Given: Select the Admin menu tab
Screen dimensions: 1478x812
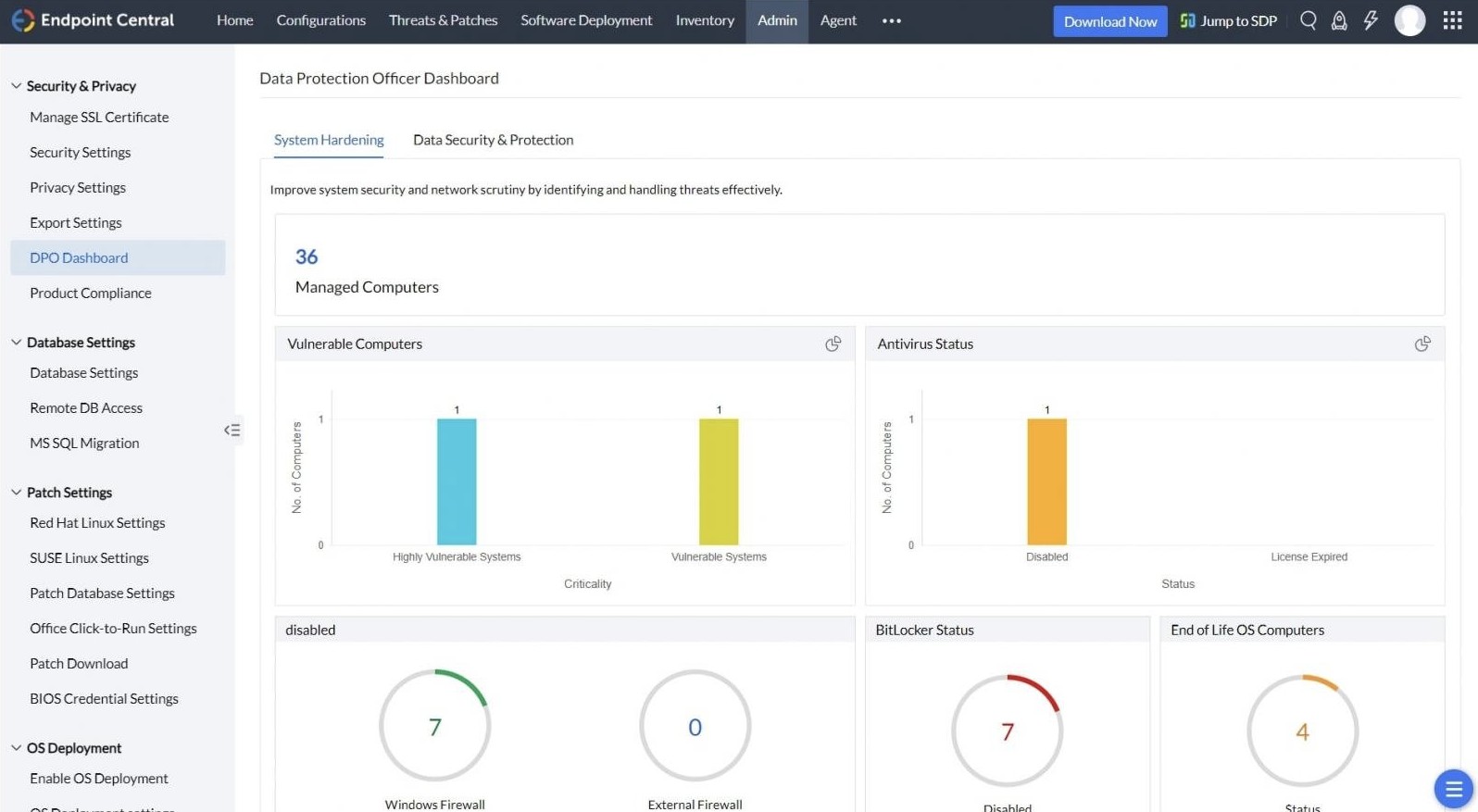Looking at the screenshot, I should pyautogui.click(x=777, y=20).
